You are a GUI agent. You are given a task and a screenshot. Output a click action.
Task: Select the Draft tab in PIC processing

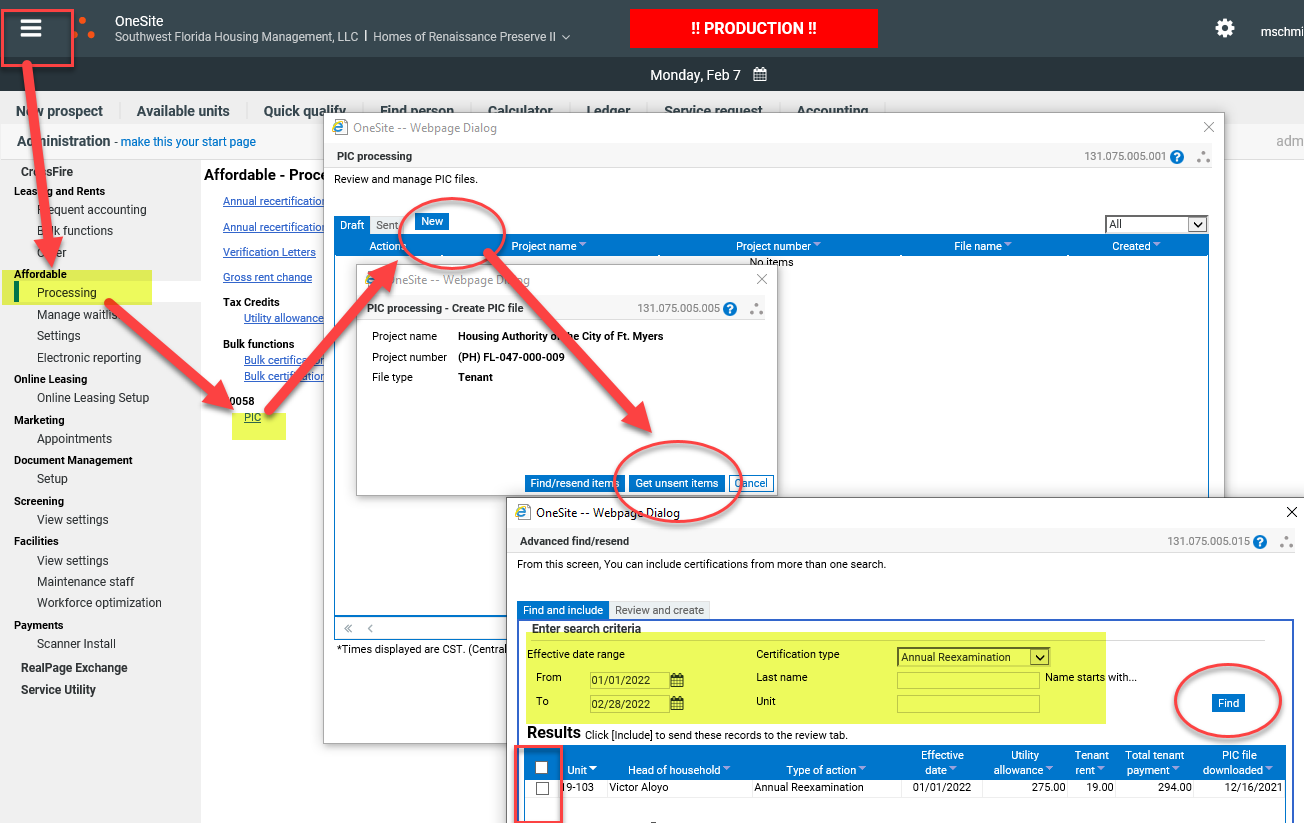pos(352,225)
